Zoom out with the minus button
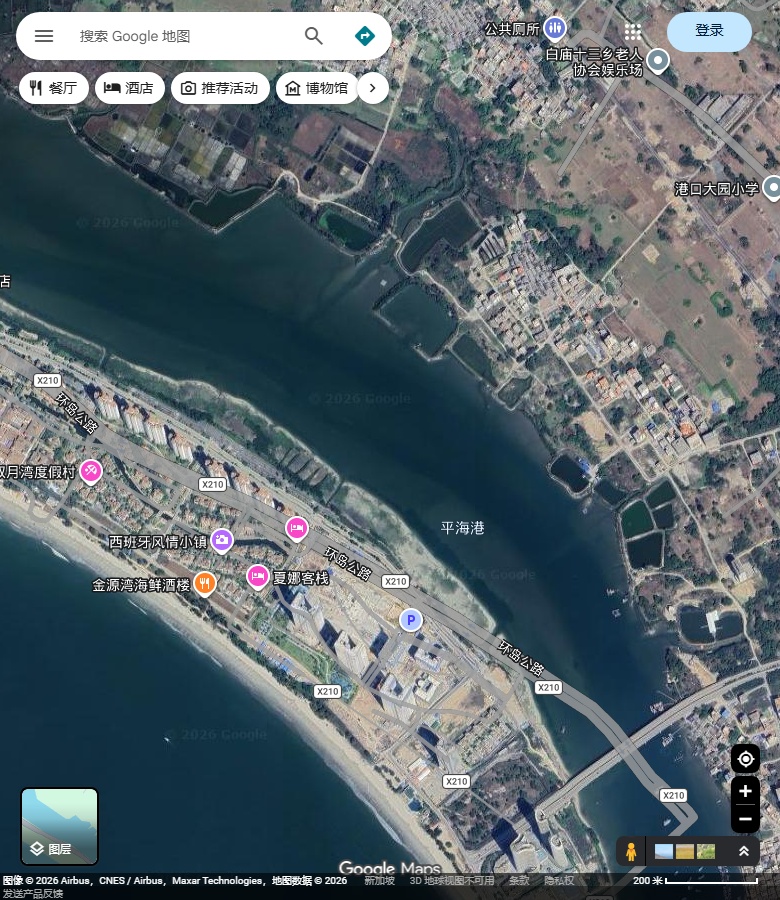 745,819
